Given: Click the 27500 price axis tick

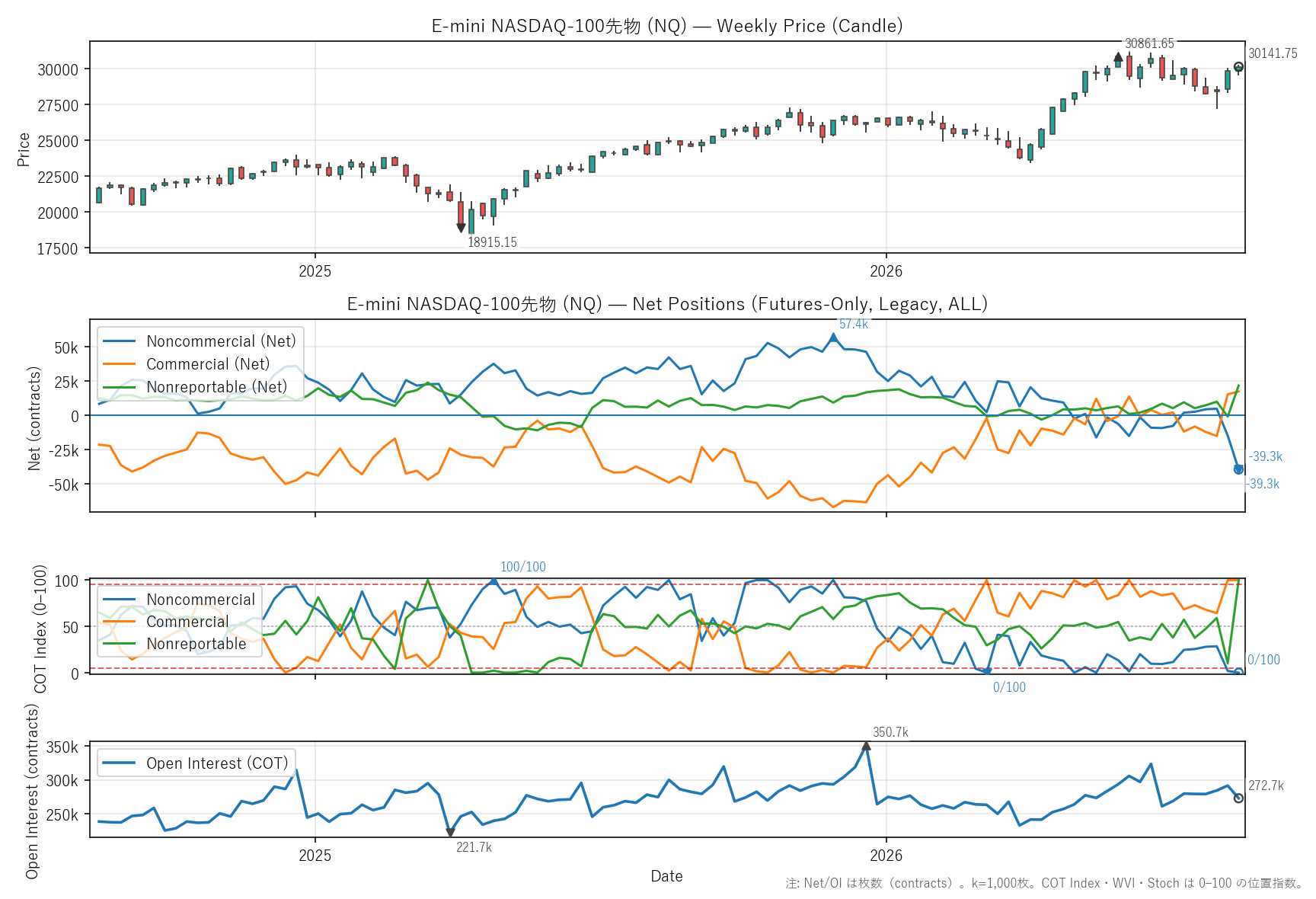Looking at the screenshot, I should point(58,106).
